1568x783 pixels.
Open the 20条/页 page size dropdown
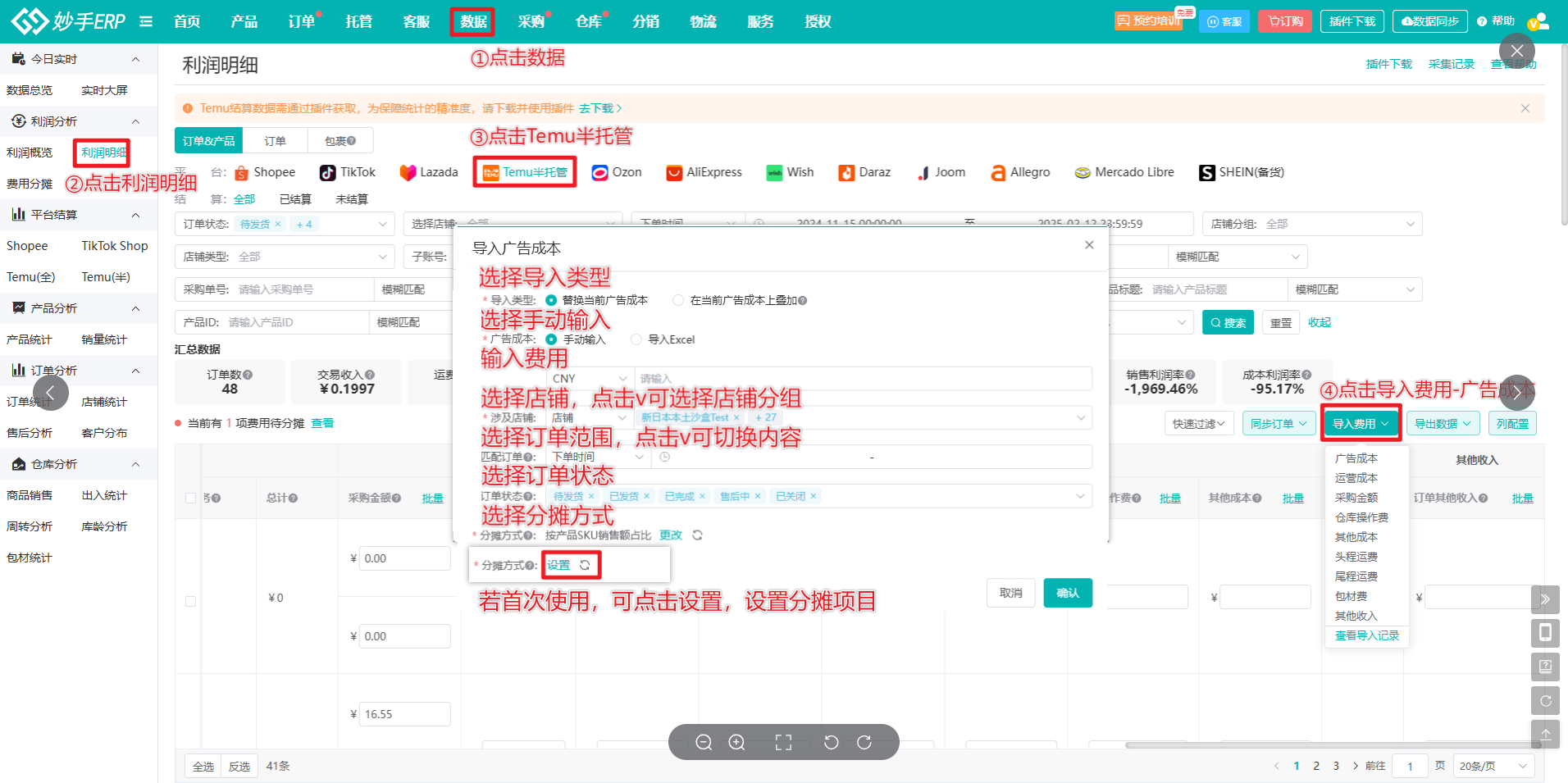point(1493,766)
